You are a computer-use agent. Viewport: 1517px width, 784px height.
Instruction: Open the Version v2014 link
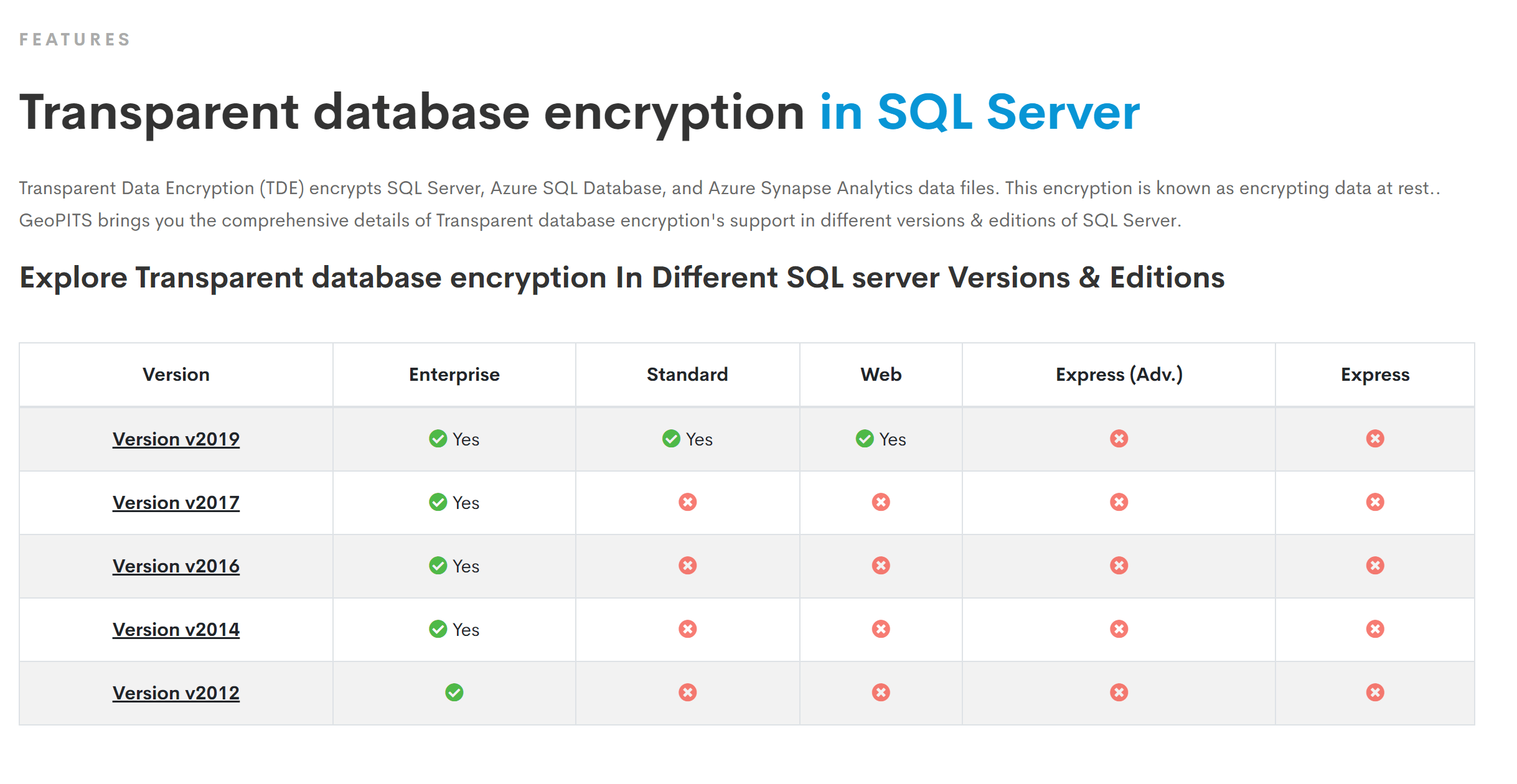tap(176, 630)
